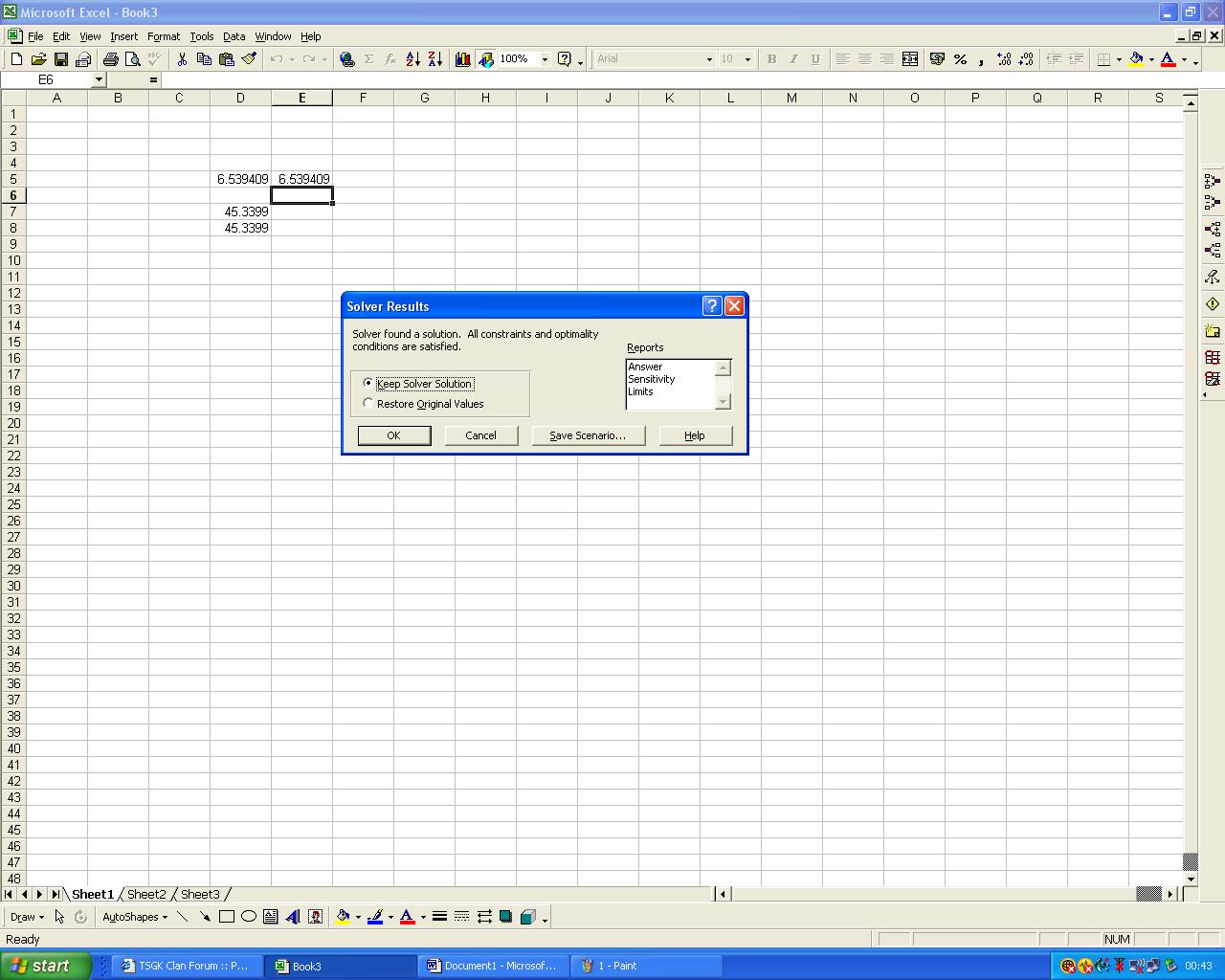
Task: Open Print Preview from the toolbar
Action: [132, 59]
